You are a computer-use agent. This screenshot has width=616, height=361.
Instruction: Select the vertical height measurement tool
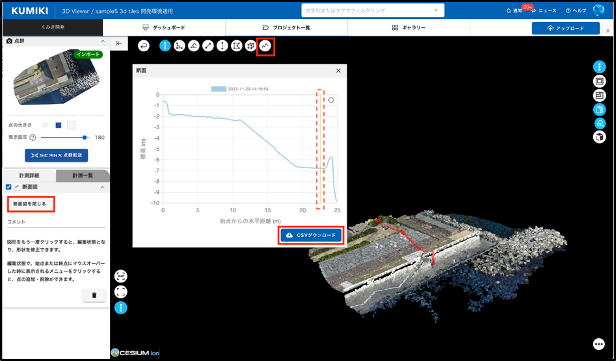tap(222, 46)
